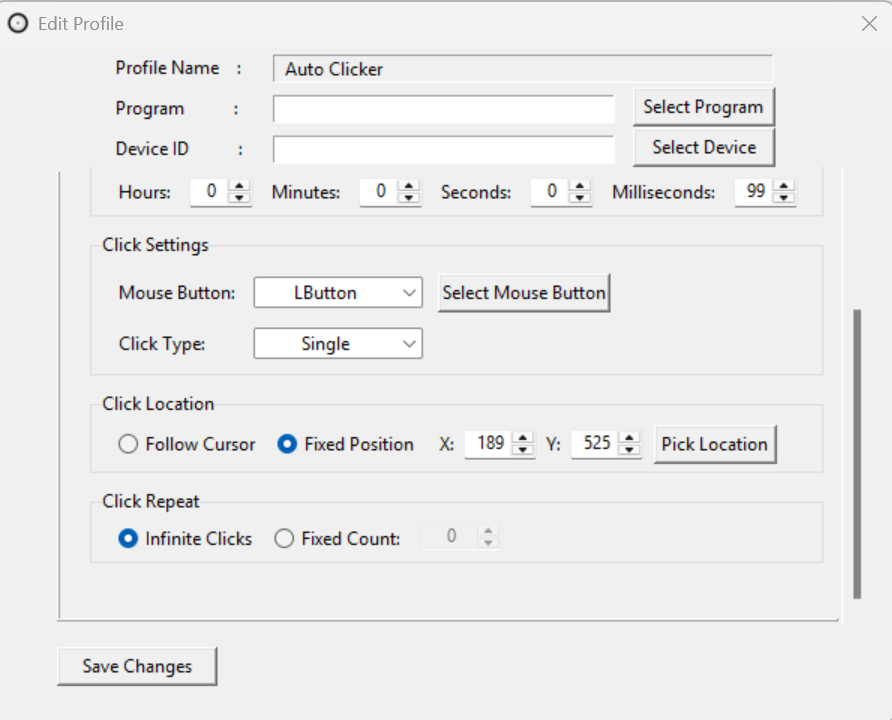Raise the X coordinate with up arrow
Screen dimensions: 892x720
pyautogui.click(x=522, y=438)
